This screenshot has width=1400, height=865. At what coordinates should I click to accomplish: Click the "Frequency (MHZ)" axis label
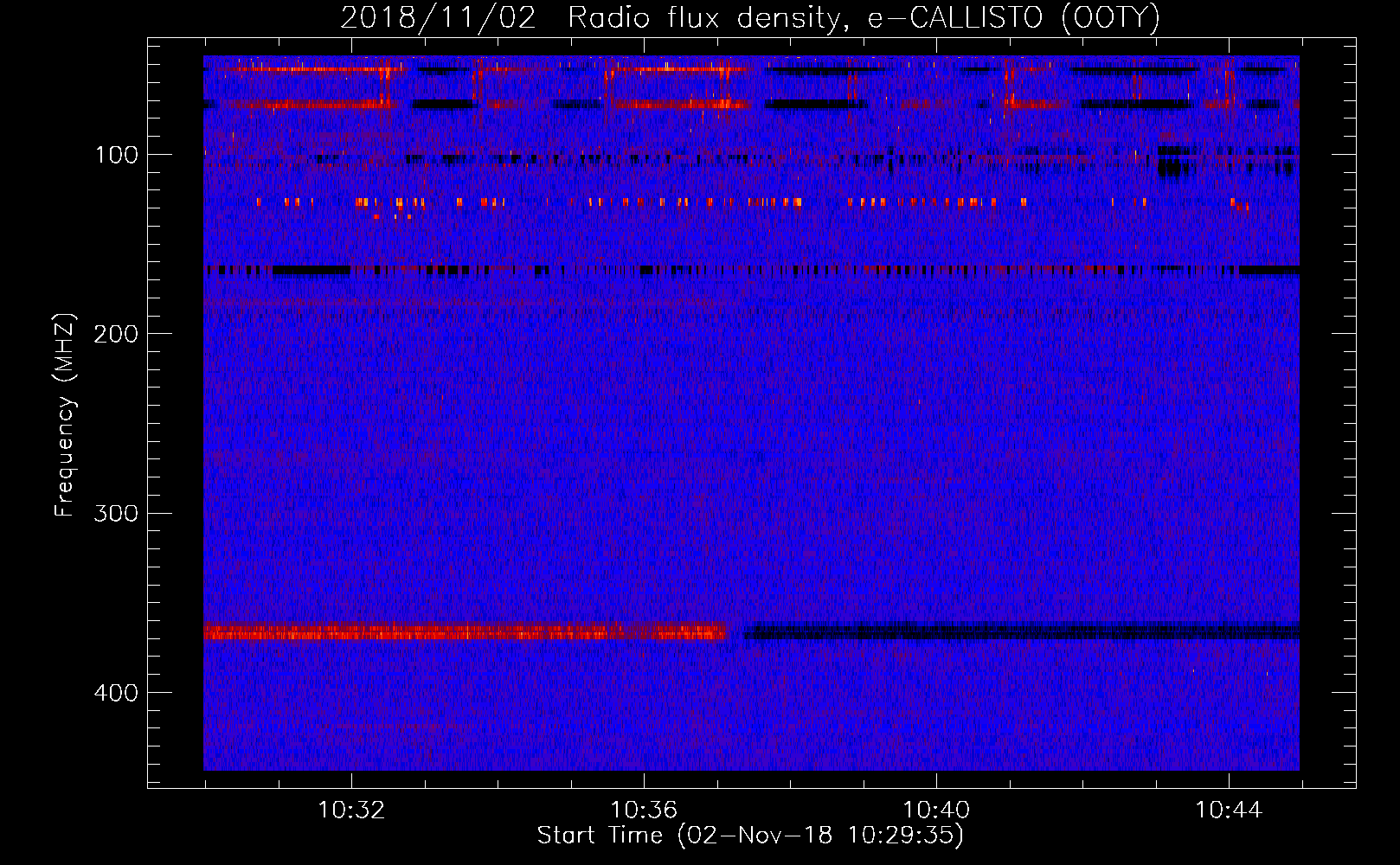(x=65, y=415)
